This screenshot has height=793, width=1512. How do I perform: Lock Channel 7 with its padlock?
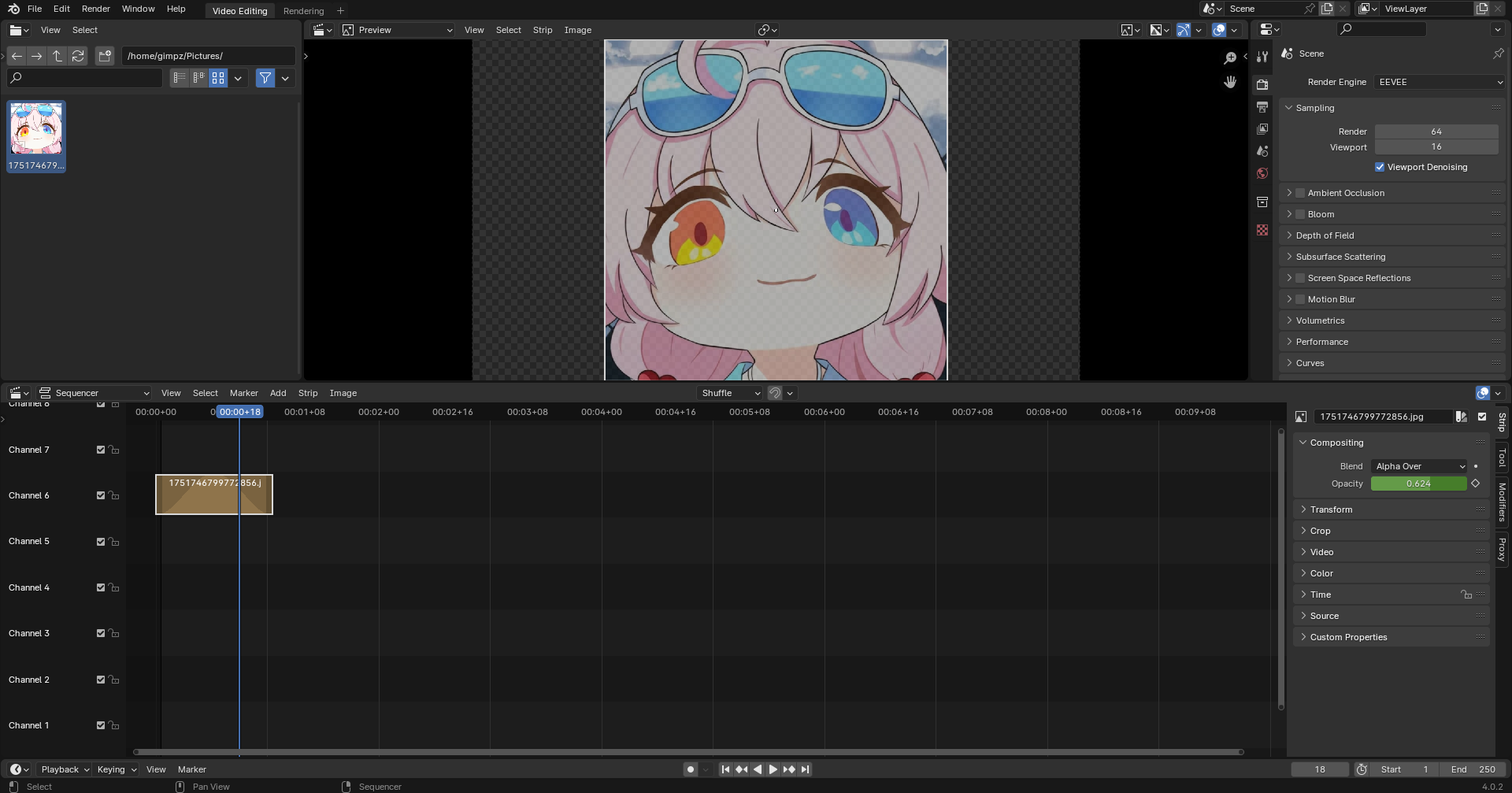[114, 450]
